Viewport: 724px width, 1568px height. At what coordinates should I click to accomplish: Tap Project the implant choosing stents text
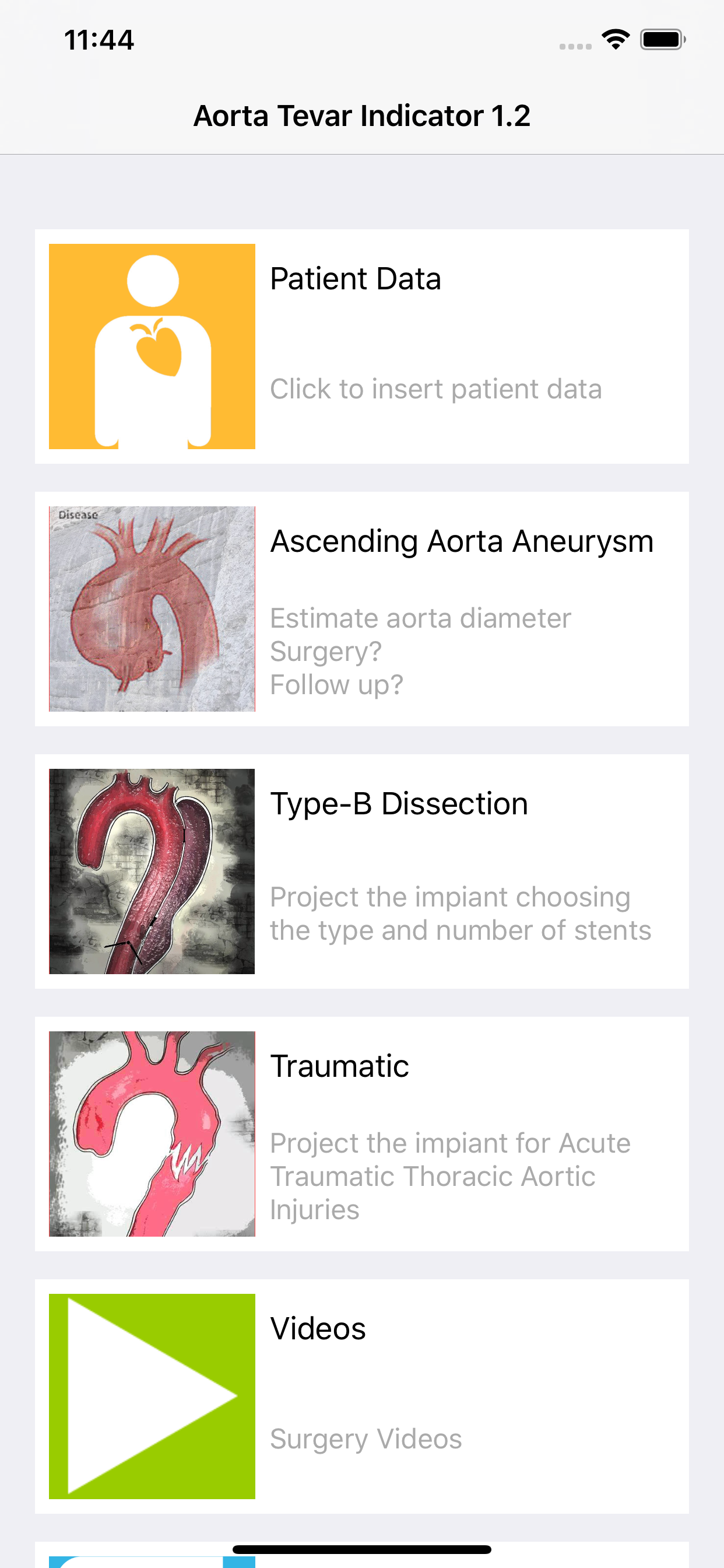click(461, 913)
